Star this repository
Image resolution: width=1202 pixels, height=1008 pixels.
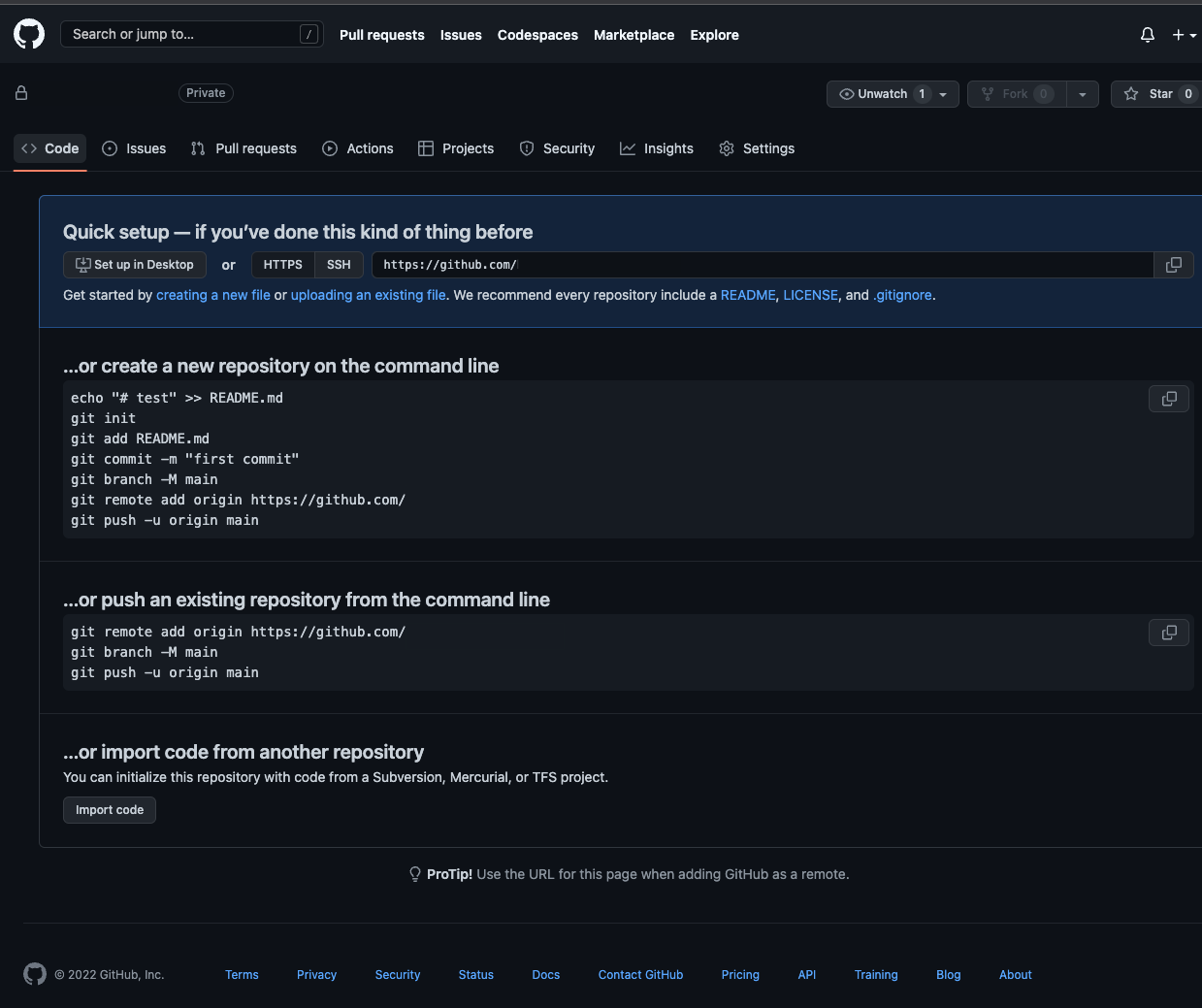1156,94
